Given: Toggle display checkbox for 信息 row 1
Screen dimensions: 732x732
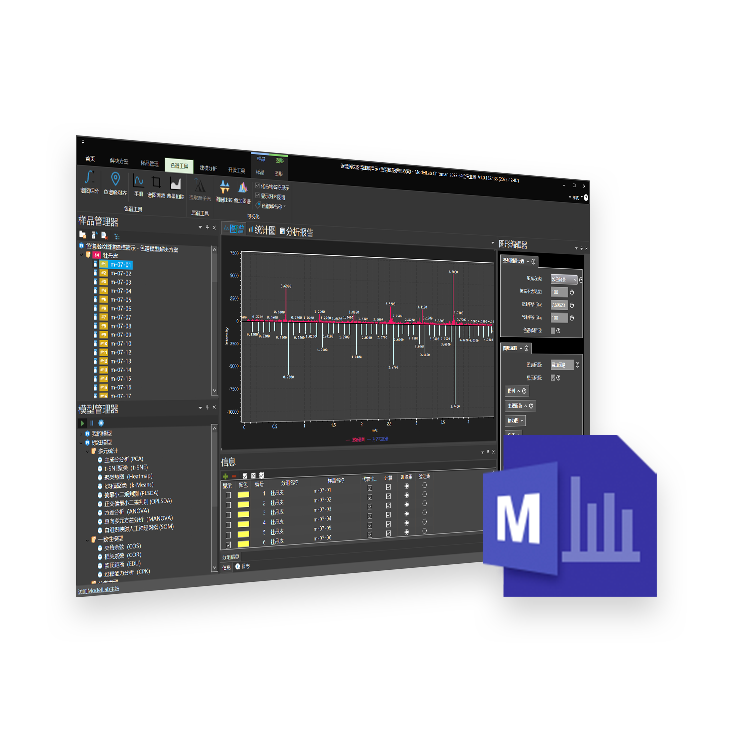Looking at the screenshot, I should tap(228, 495).
